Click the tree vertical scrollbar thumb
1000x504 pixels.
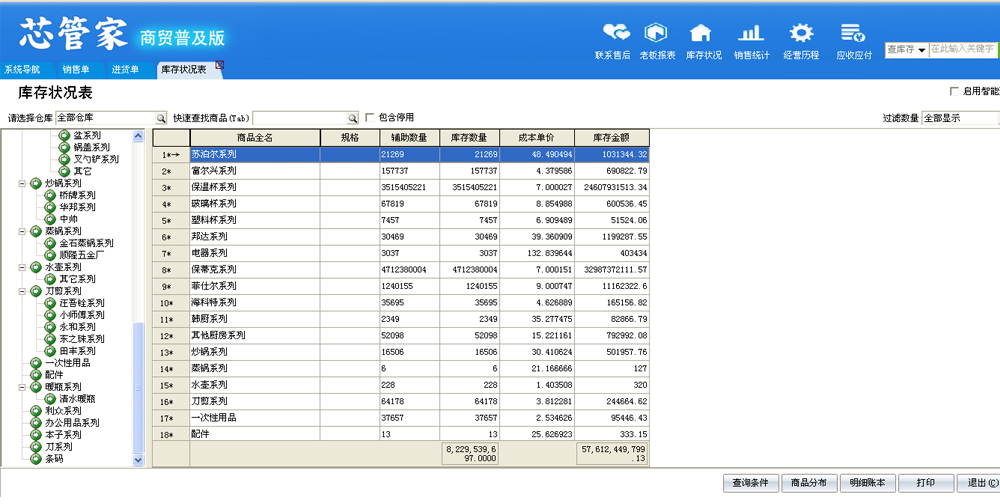pyautogui.click(x=138, y=387)
